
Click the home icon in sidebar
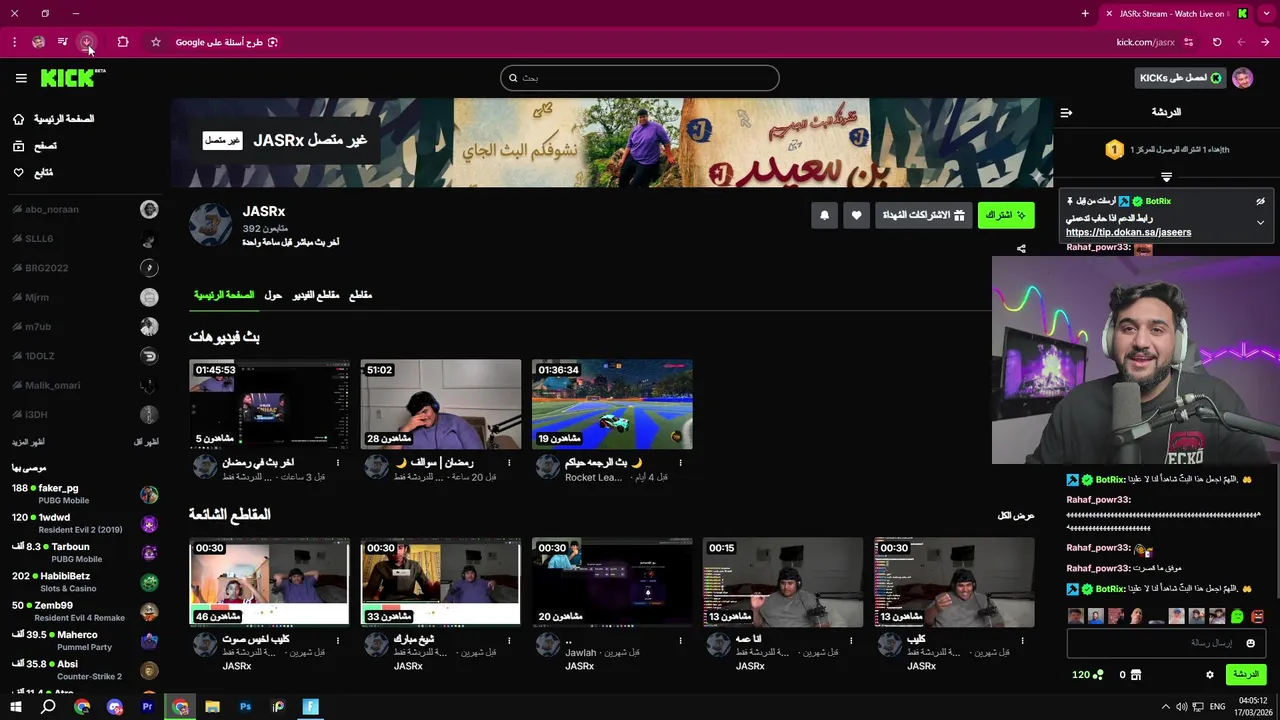coord(18,119)
